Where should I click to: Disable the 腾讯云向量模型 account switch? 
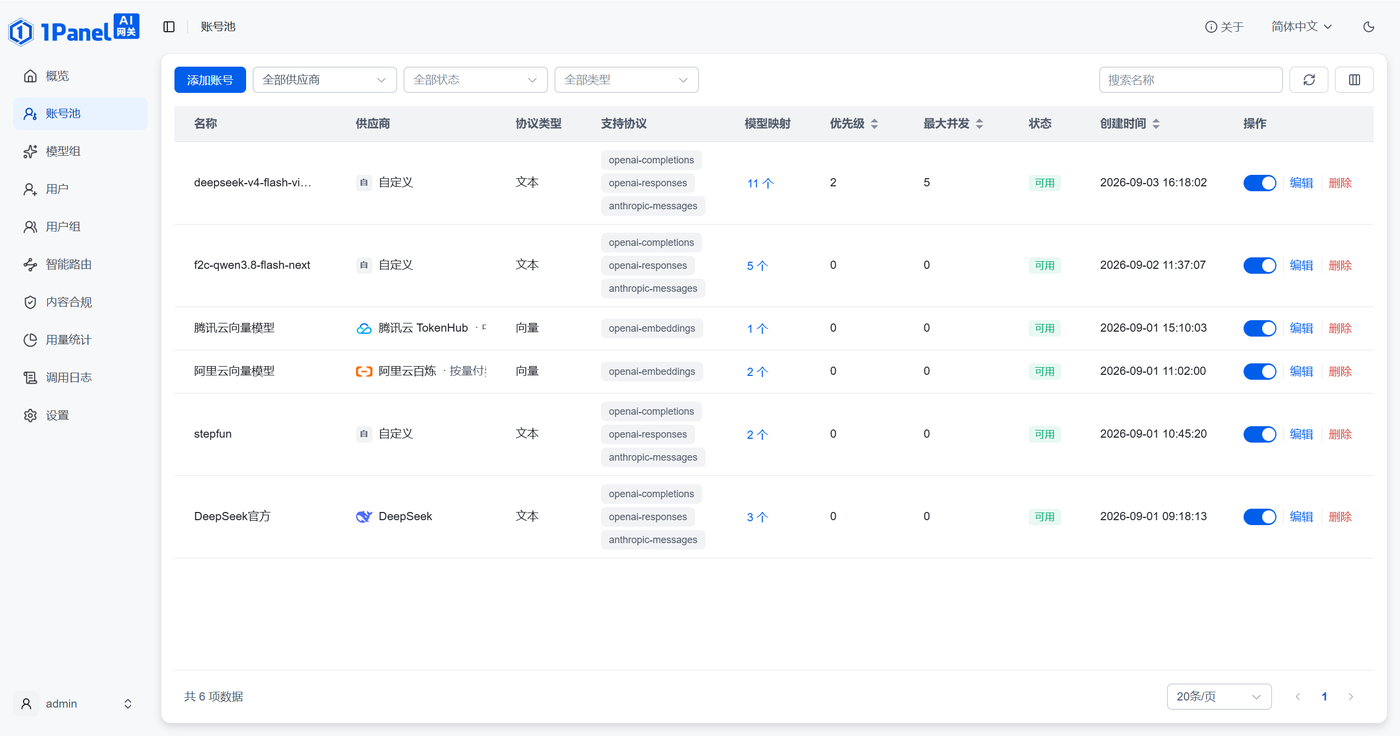pyautogui.click(x=1260, y=328)
